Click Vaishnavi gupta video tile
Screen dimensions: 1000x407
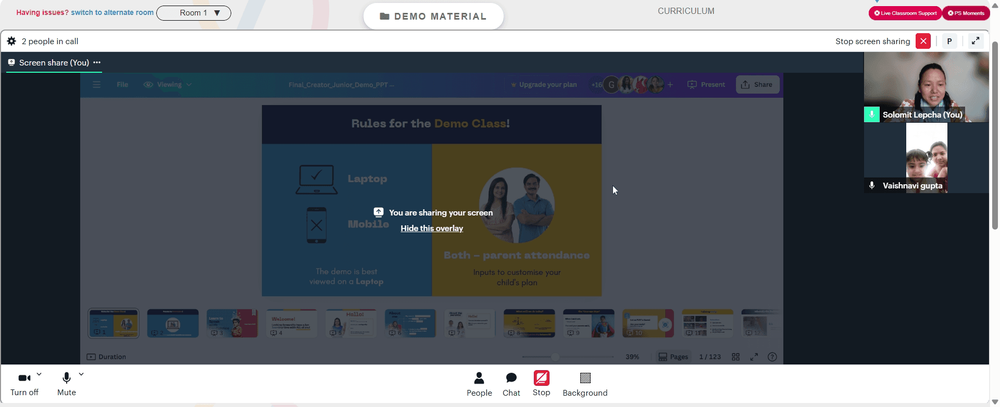coord(926,158)
